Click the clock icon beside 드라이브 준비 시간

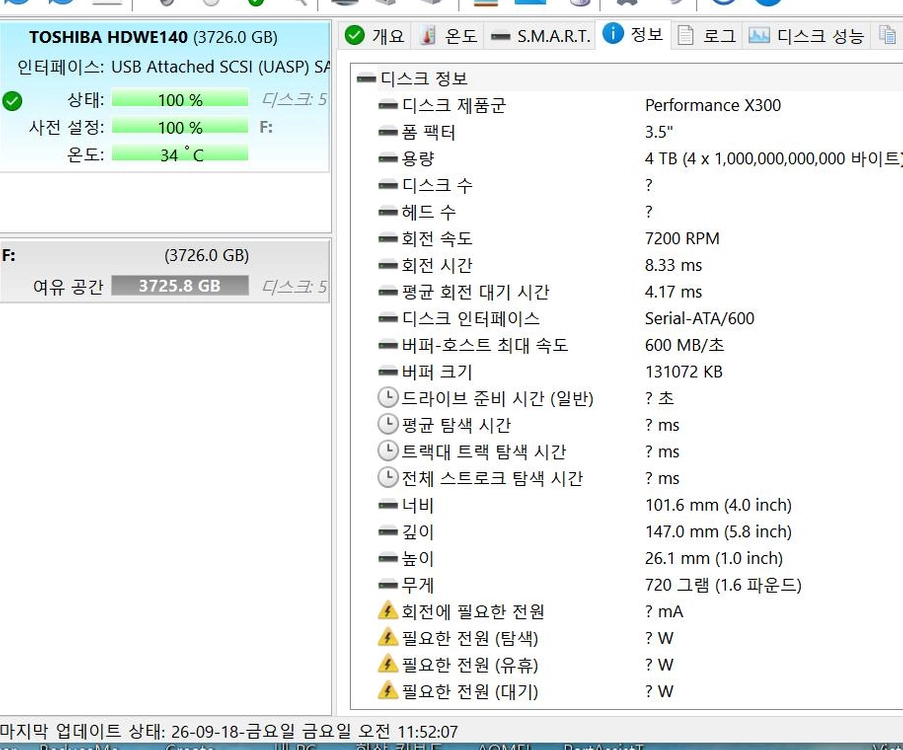pos(388,397)
